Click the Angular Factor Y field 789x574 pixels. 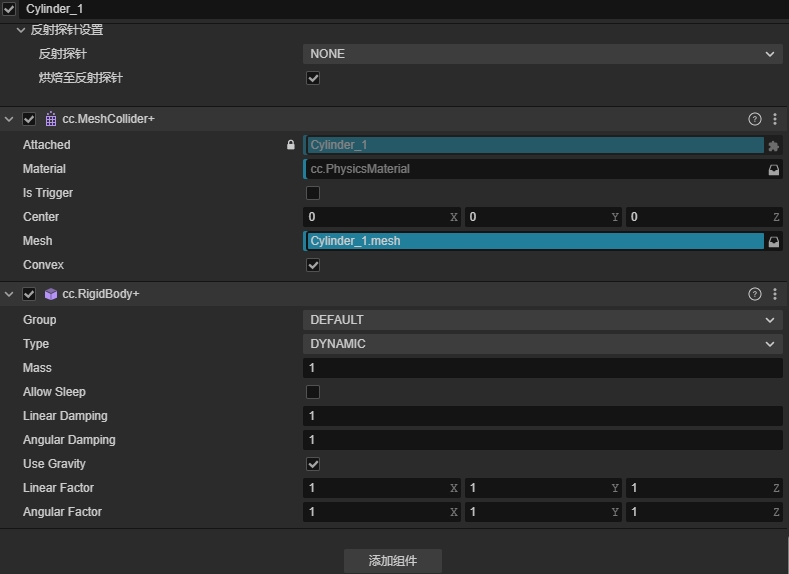pyautogui.click(x=543, y=512)
